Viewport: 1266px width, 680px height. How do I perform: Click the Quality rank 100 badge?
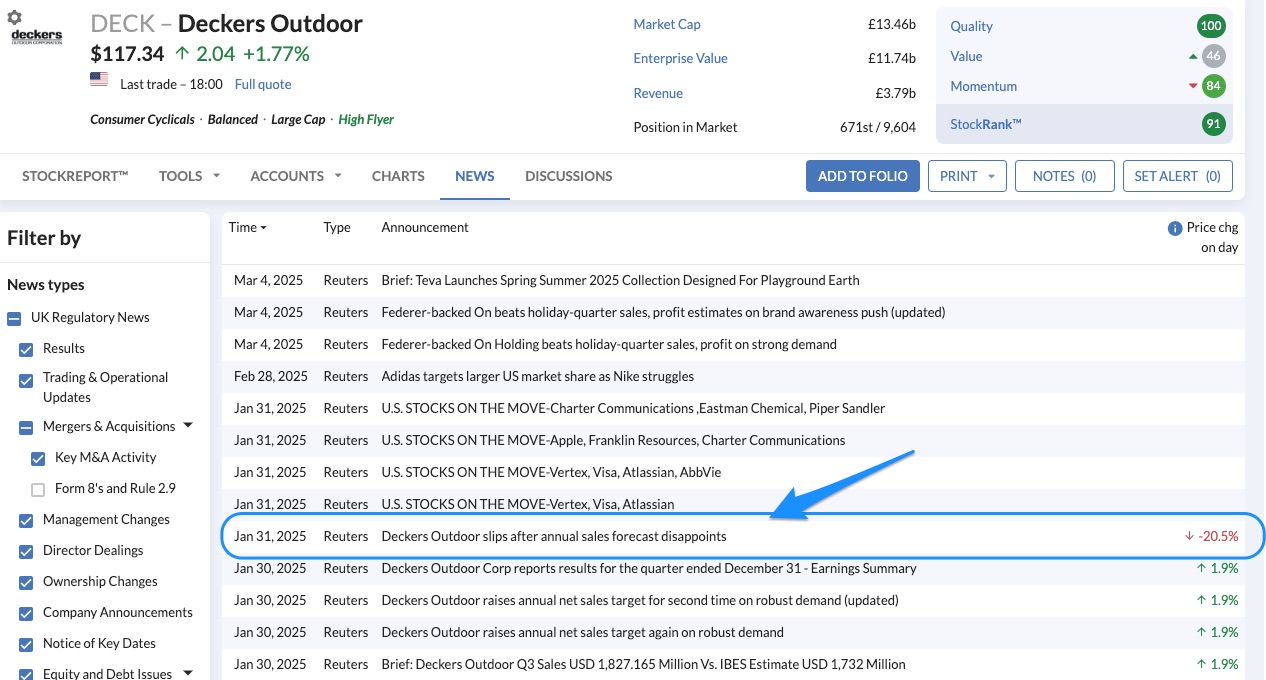1212,26
